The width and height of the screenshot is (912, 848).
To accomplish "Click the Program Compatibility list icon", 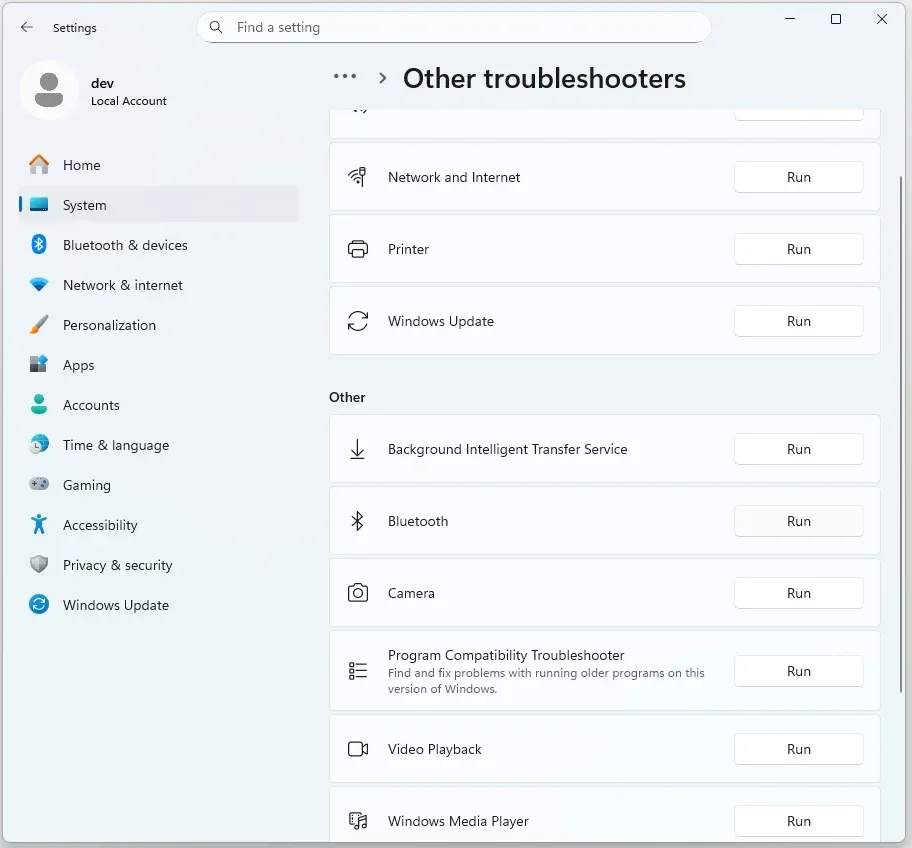I will [358, 671].
